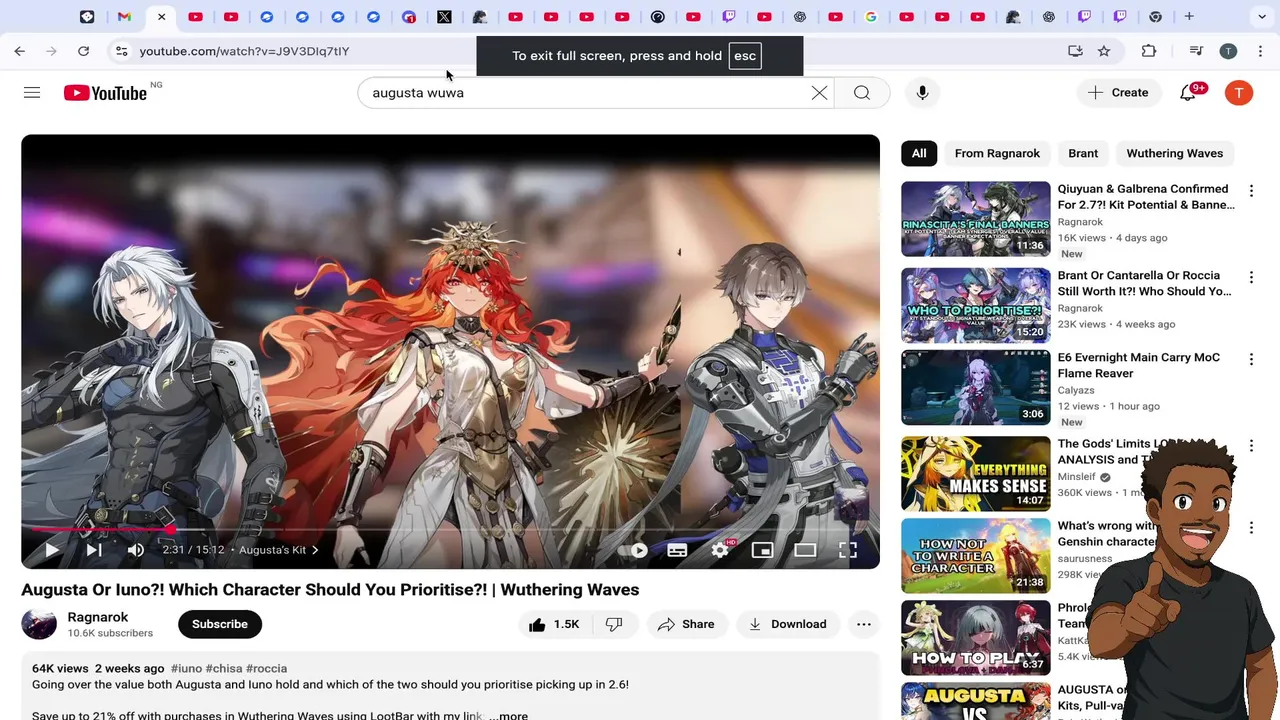Image resolution: width=1280 pixels, height=720 pixels.
Task: Open Ragnarok channel avatar
Action: 39,624
